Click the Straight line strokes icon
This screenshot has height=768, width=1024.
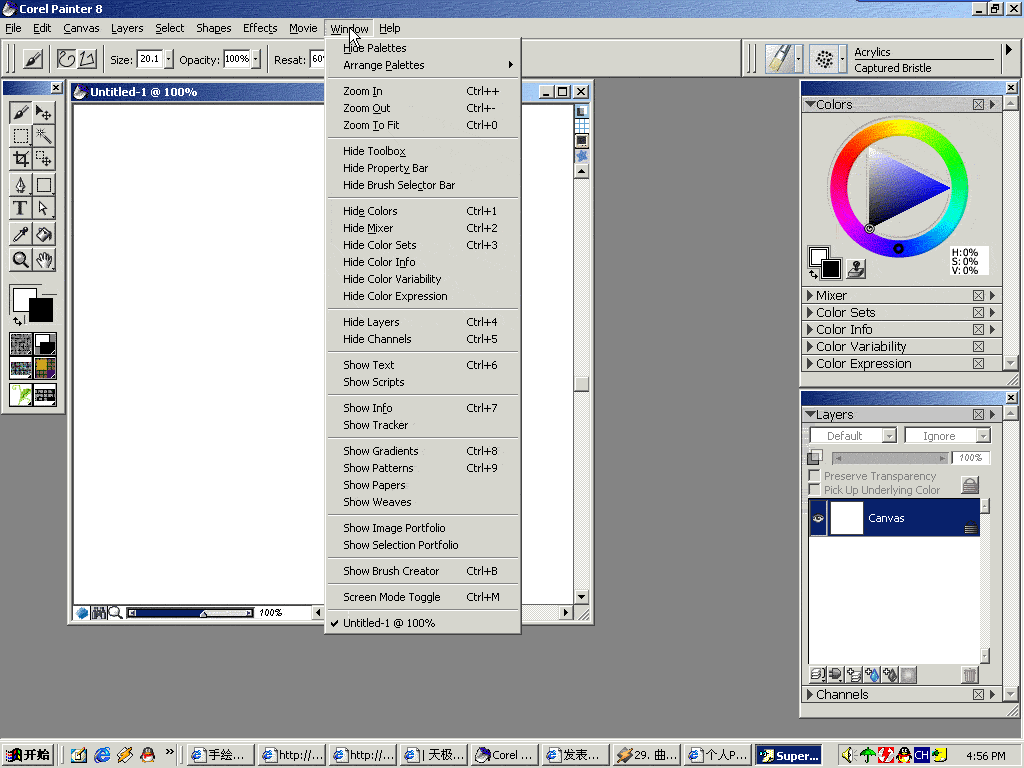click(88, 59)
